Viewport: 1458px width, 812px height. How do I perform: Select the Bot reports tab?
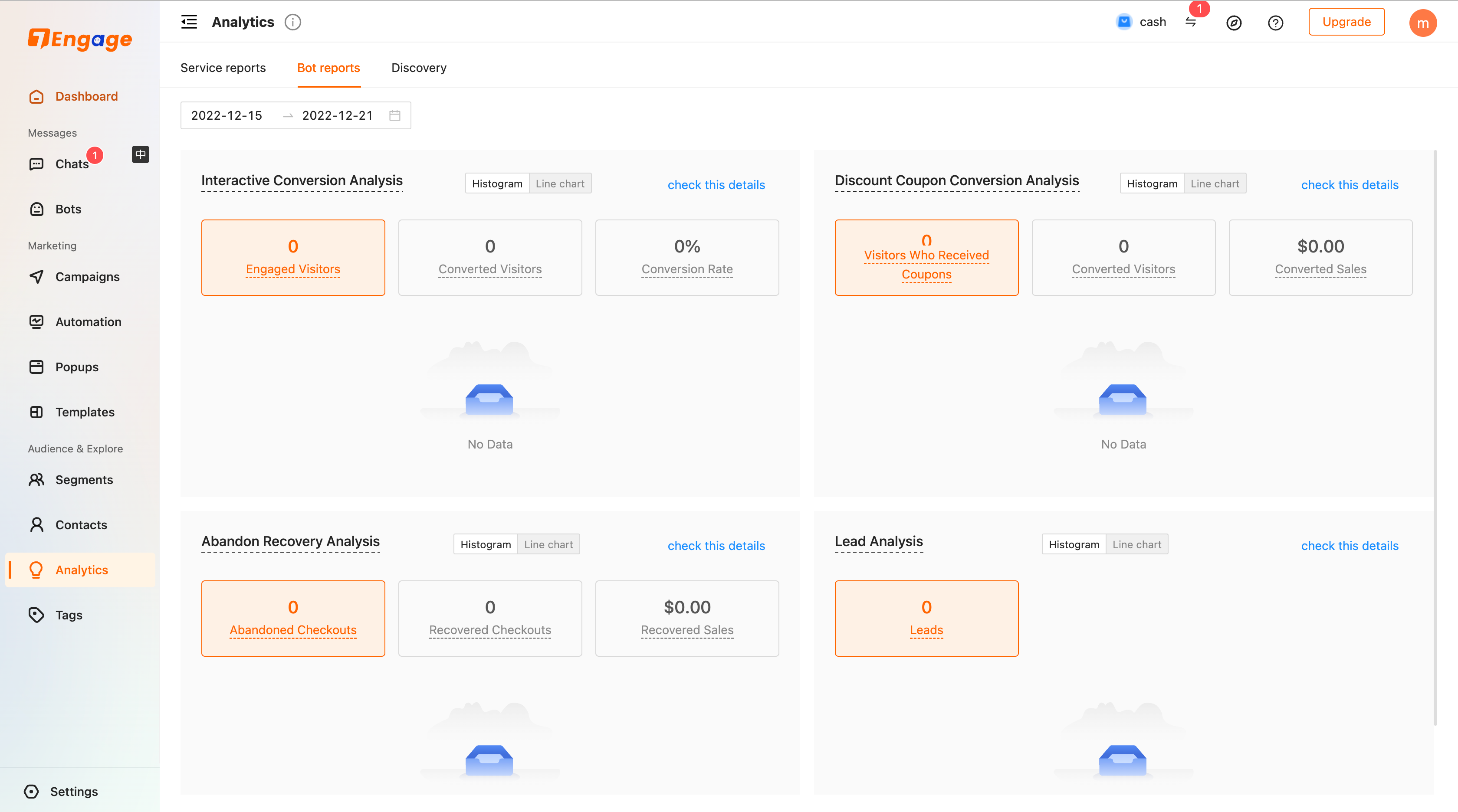pyautogui.click(x=329, y=68)
